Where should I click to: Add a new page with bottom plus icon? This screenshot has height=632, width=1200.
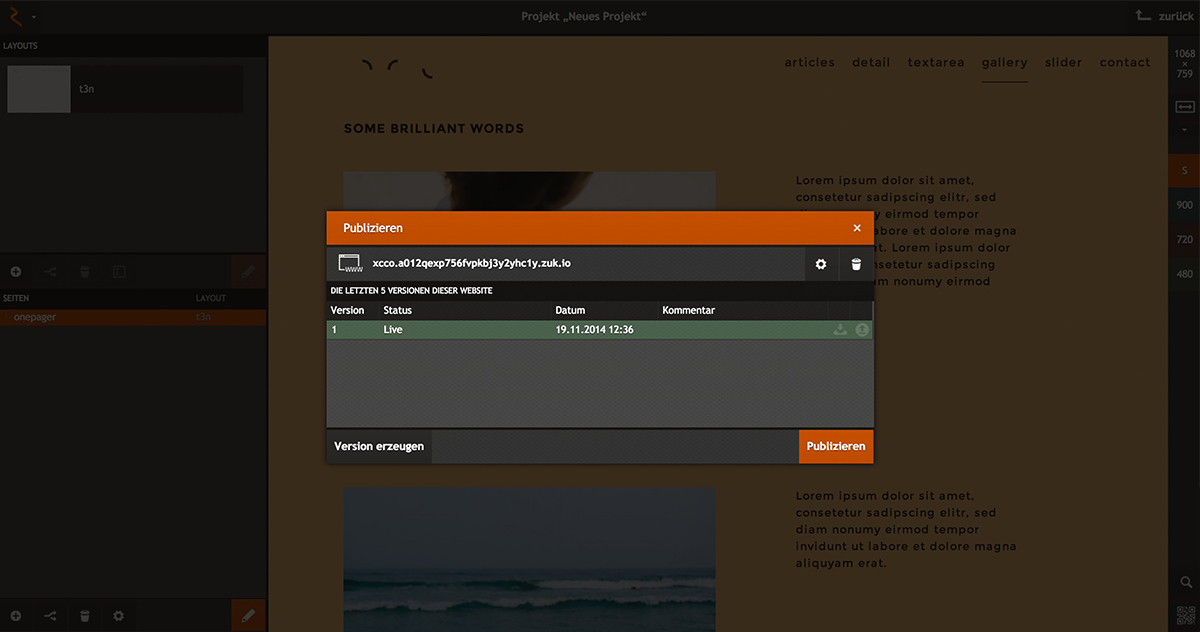[16, 615]
